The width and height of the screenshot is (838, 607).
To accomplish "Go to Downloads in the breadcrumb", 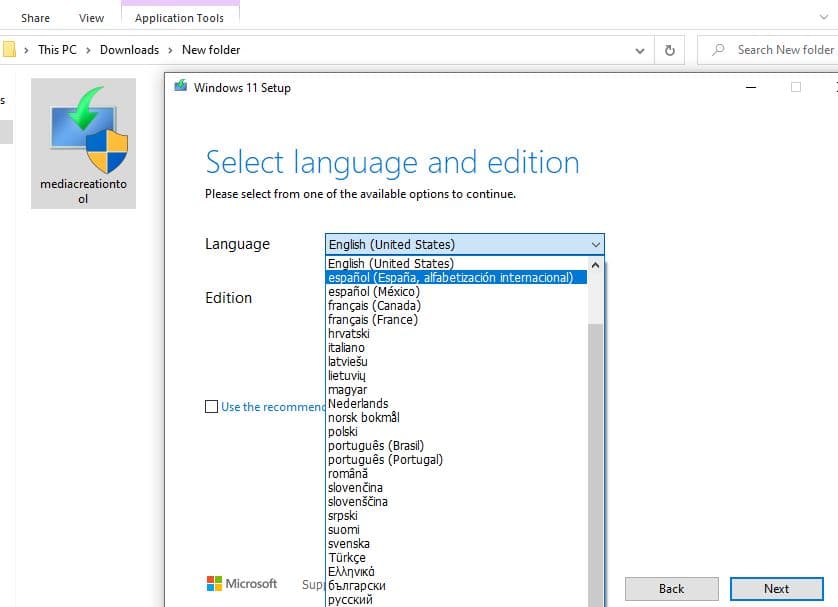I will point(129,50).
